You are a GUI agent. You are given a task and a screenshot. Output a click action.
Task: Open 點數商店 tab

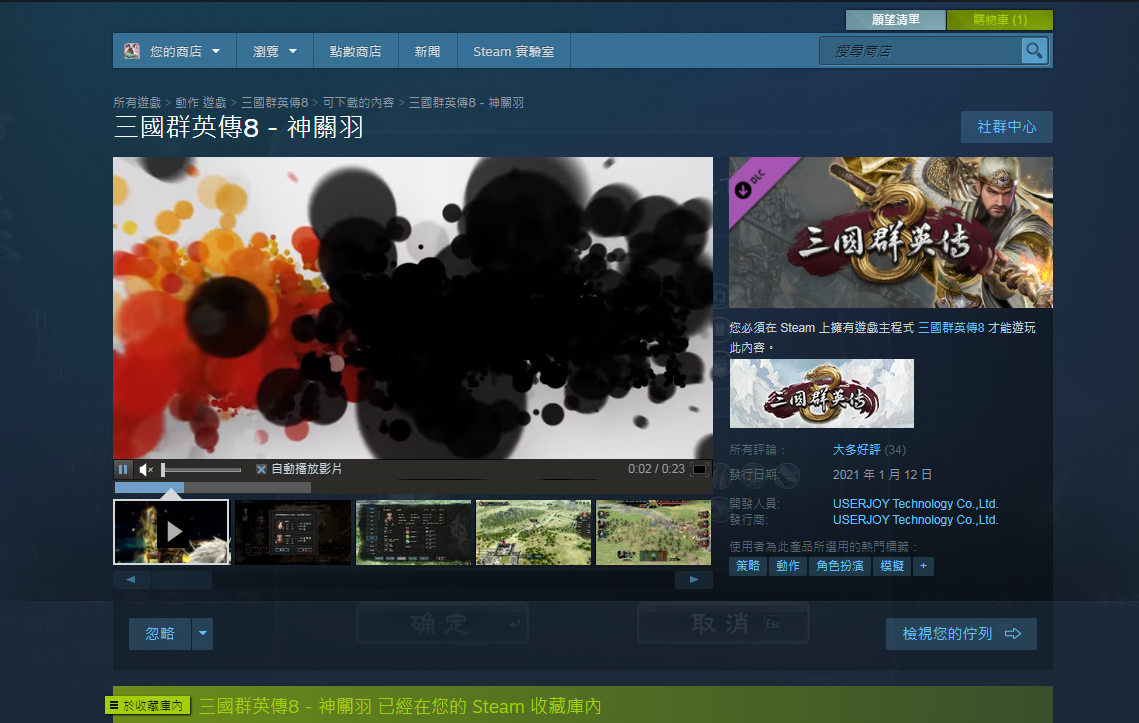click(x=355, y=51)
